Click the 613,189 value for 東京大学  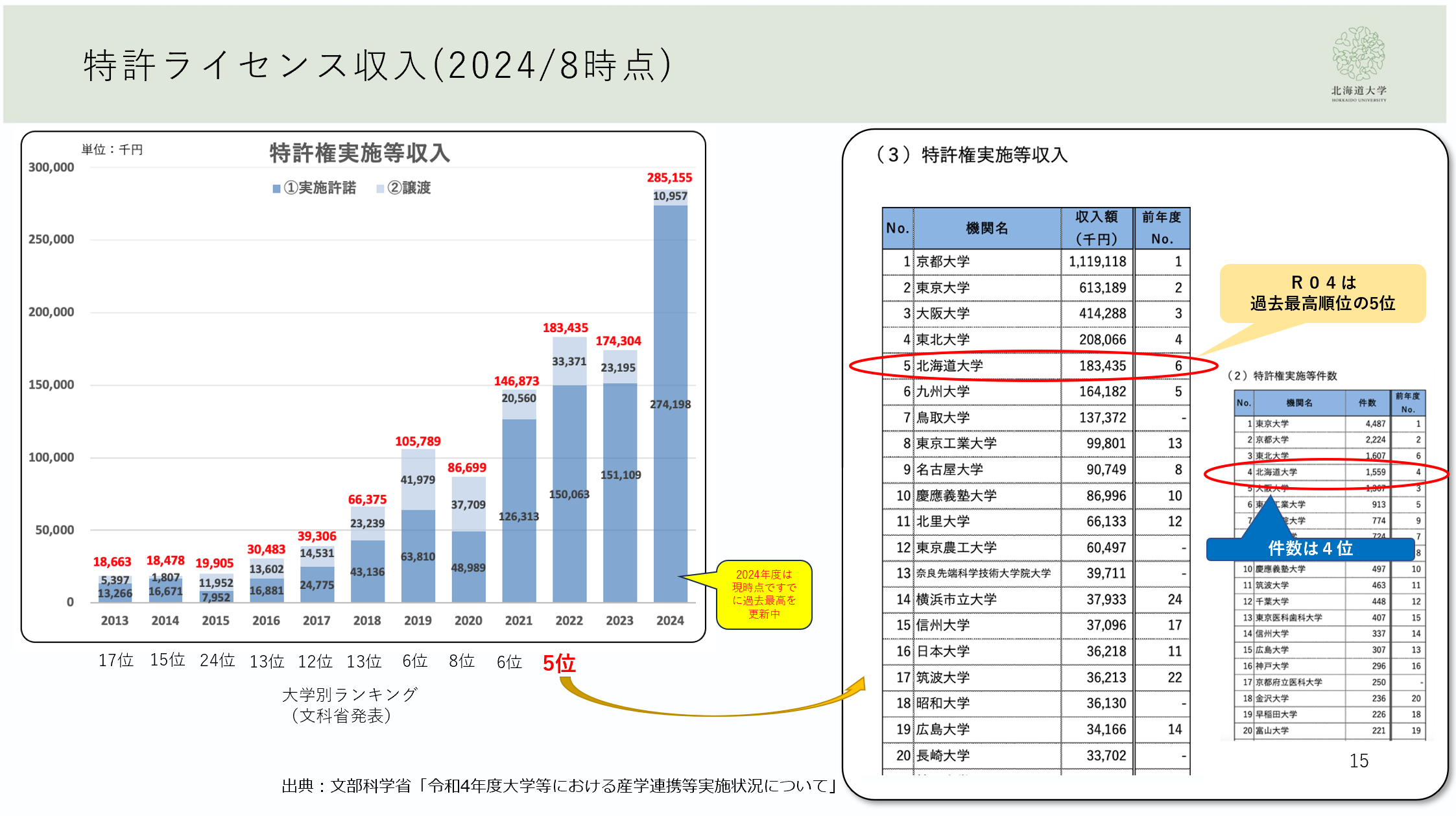[x=1103, y=288]
